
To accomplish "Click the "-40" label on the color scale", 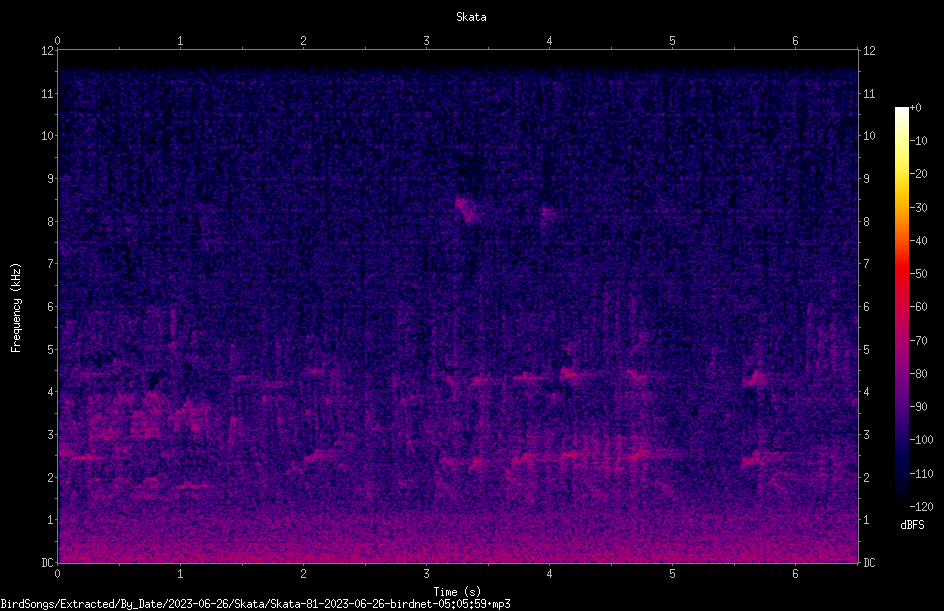I will [x=918, y=241].
